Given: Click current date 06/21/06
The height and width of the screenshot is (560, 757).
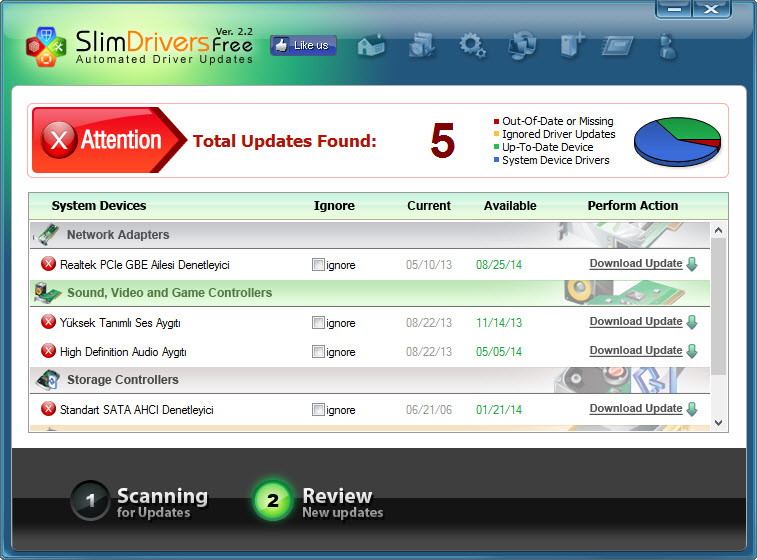Looking at the screenshot, I should coord(429,409).
